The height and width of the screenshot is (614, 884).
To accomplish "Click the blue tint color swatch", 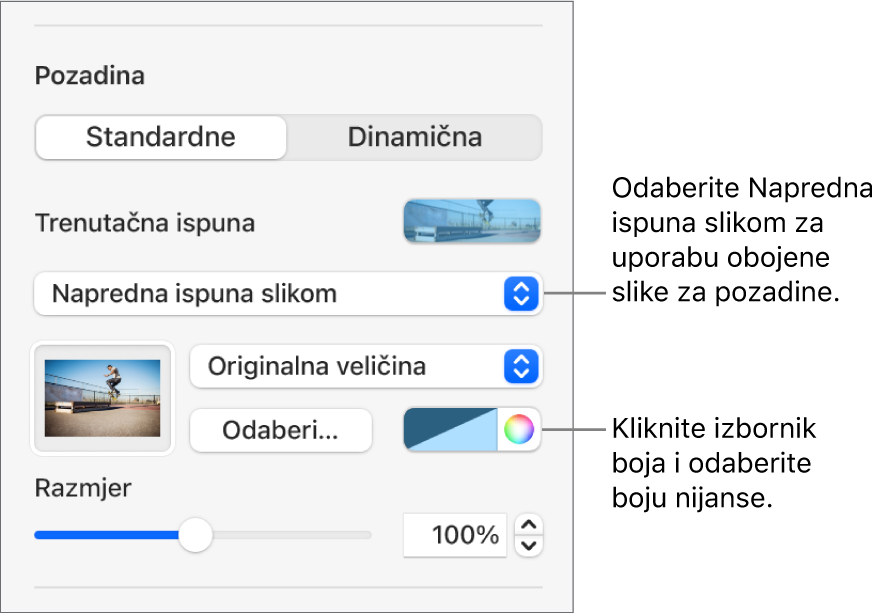I will 450,430.
